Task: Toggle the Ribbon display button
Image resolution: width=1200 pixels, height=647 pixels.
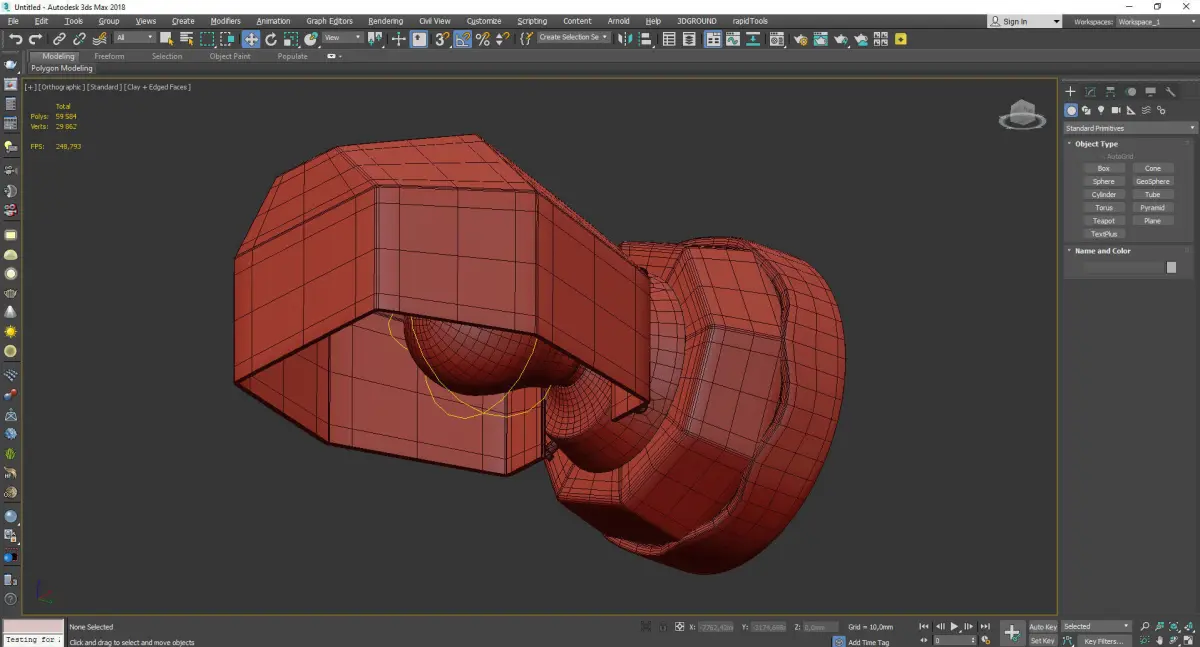Action: pos(712,39)
